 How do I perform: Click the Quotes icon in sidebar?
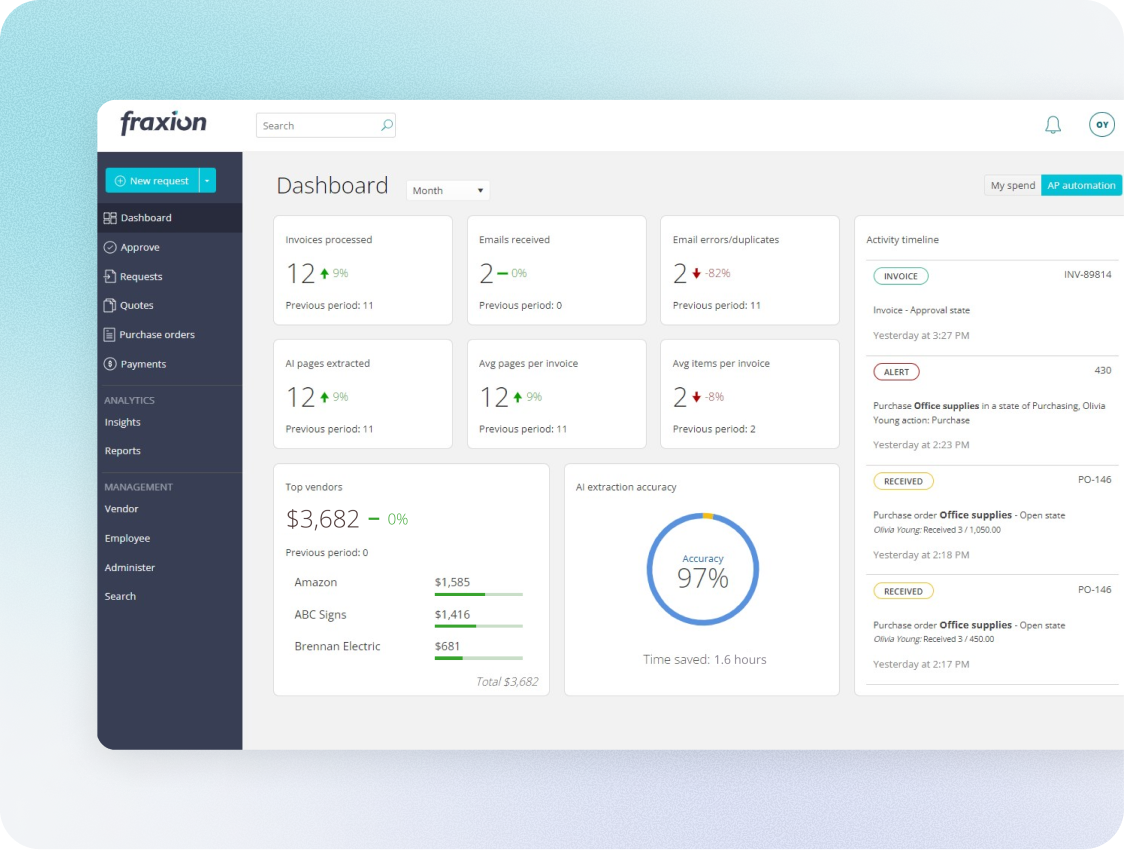pos(110,305)
